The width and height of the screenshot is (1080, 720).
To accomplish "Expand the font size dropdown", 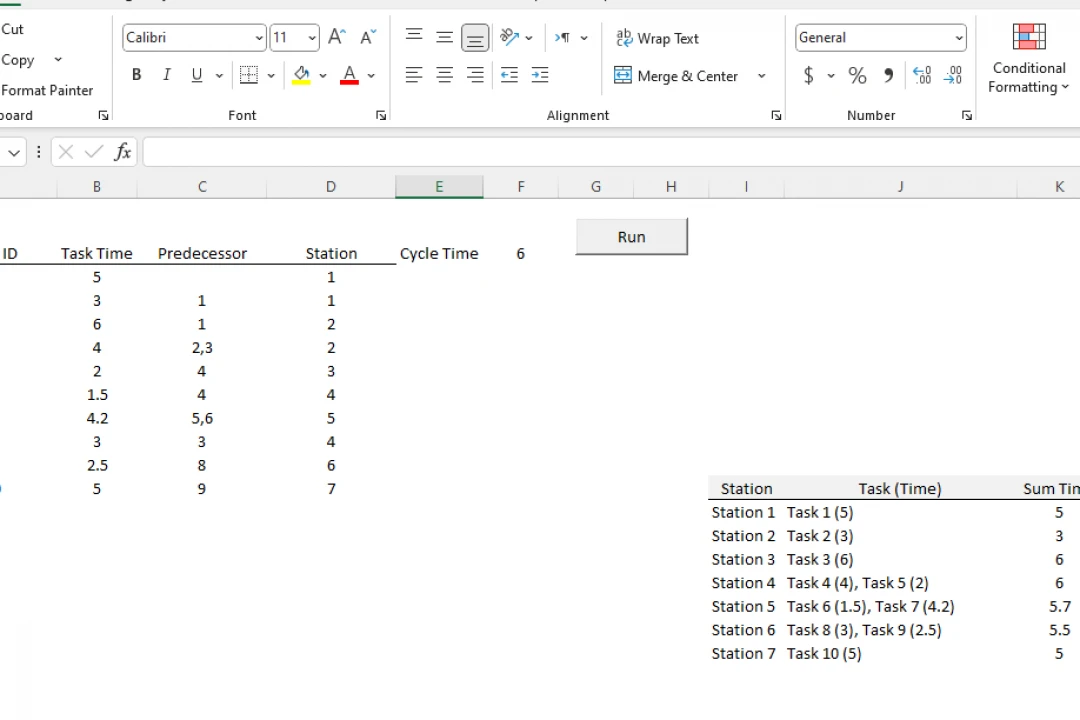I will [x=312, y=38].
